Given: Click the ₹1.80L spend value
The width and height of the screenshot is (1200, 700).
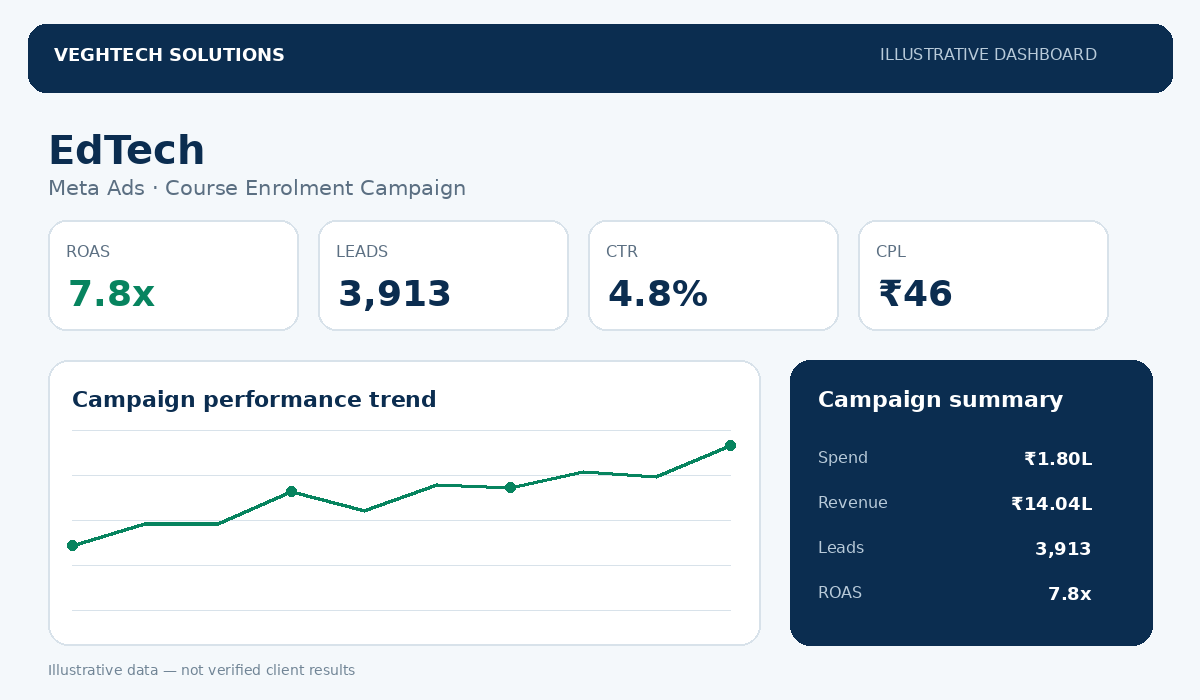Looking at the screenshot, I should click(1058, 459).
